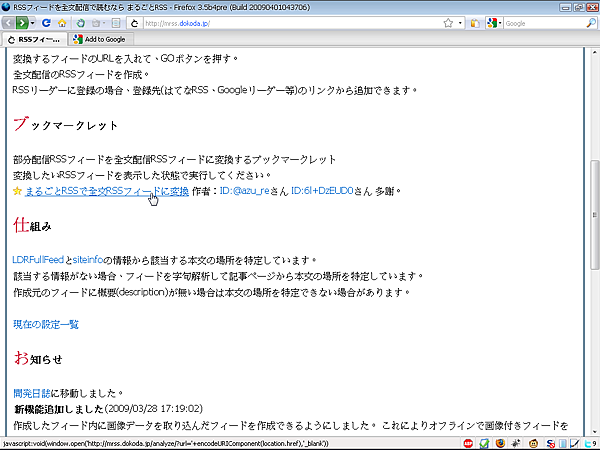This screenshot has height=450, width=600.
Task: Click the bookmarks folder icon beside the address bar
Action: pos(475,23)
